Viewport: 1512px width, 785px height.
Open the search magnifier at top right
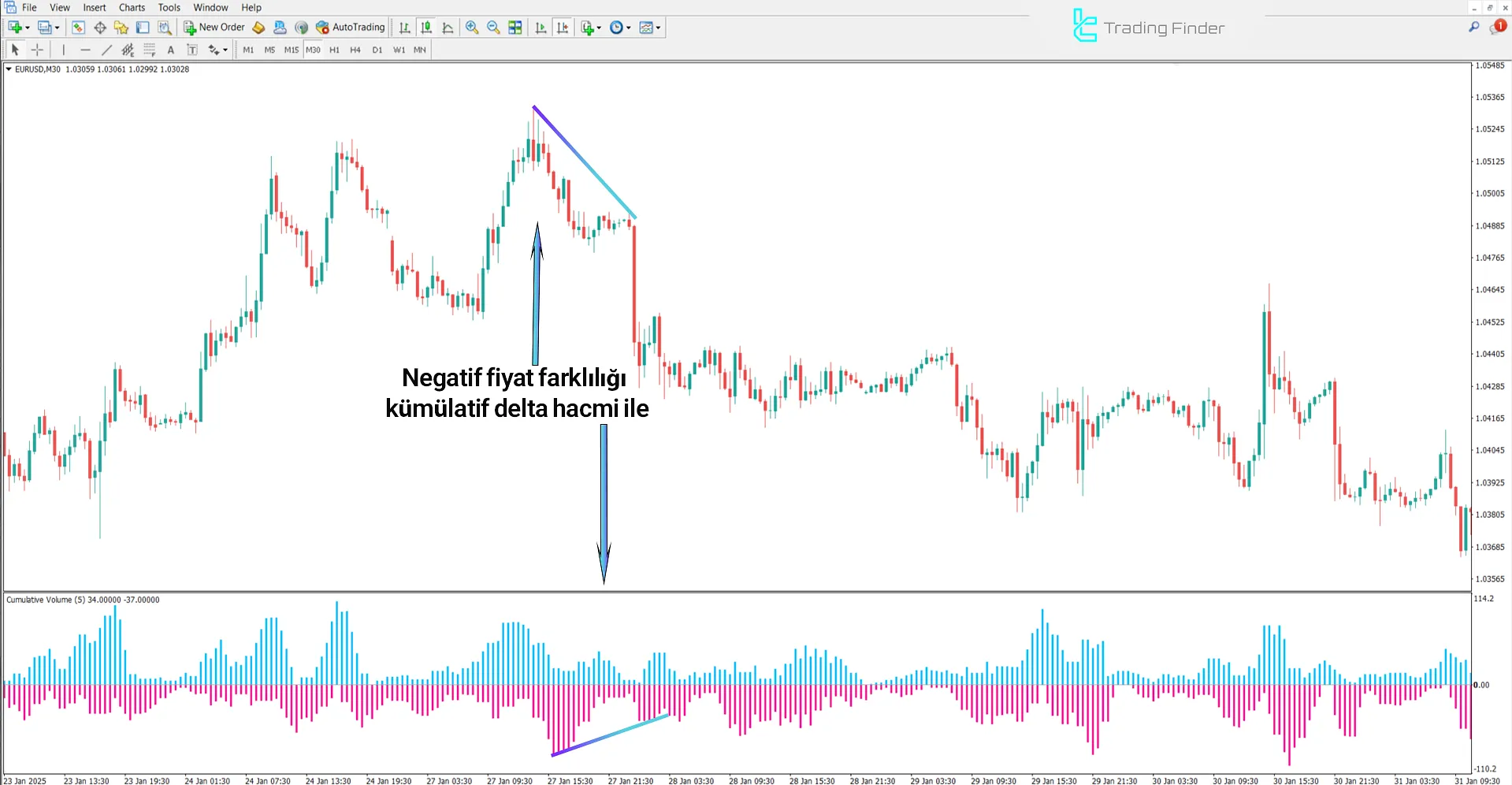tap(1473, 27)
